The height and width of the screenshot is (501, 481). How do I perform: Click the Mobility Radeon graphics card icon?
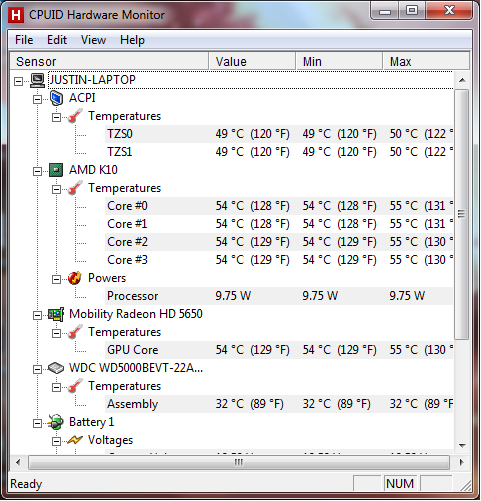point(56,314)
